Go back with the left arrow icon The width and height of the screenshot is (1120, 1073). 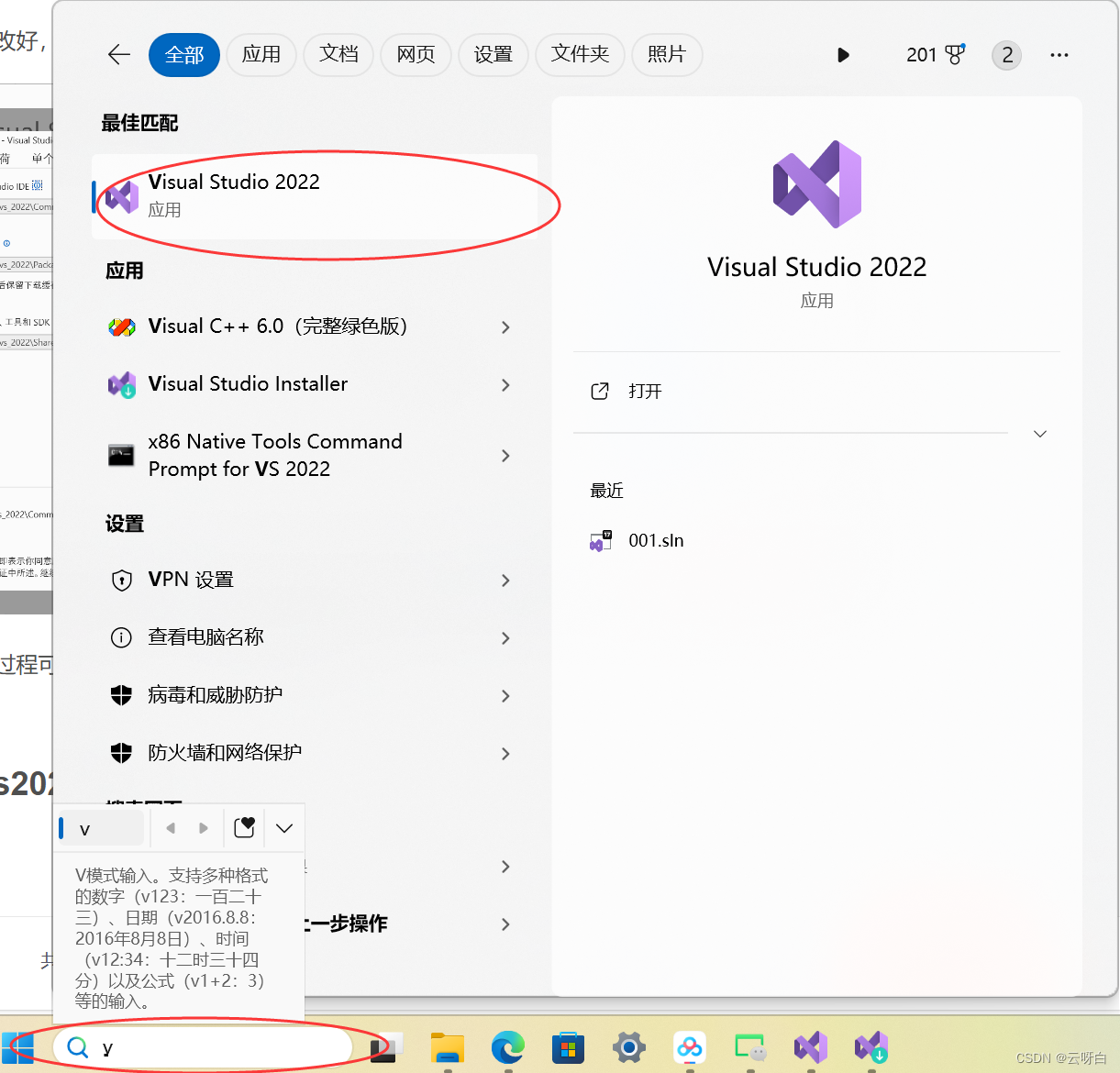[119, 55]
